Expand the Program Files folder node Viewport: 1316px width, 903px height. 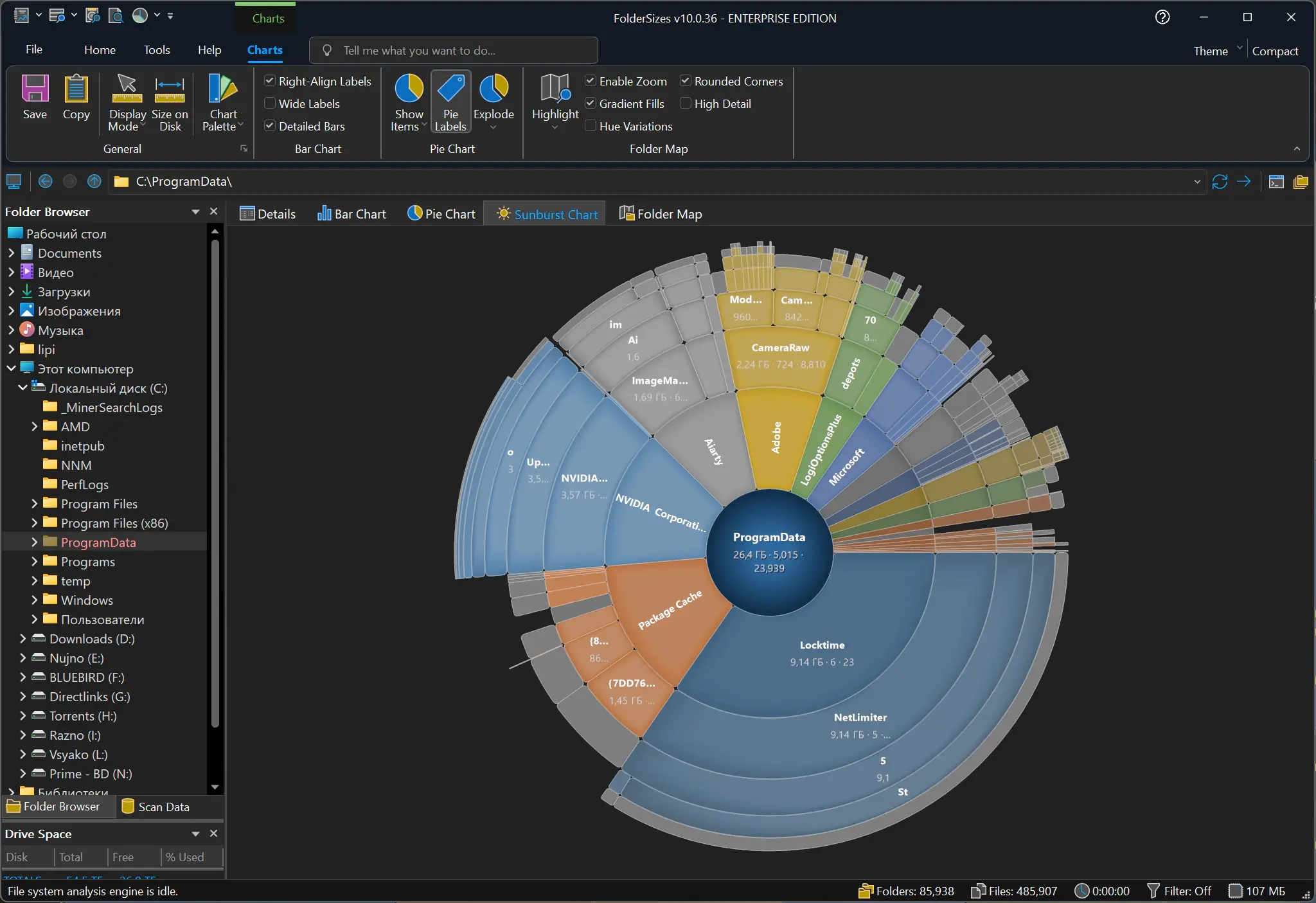(34, 504)
